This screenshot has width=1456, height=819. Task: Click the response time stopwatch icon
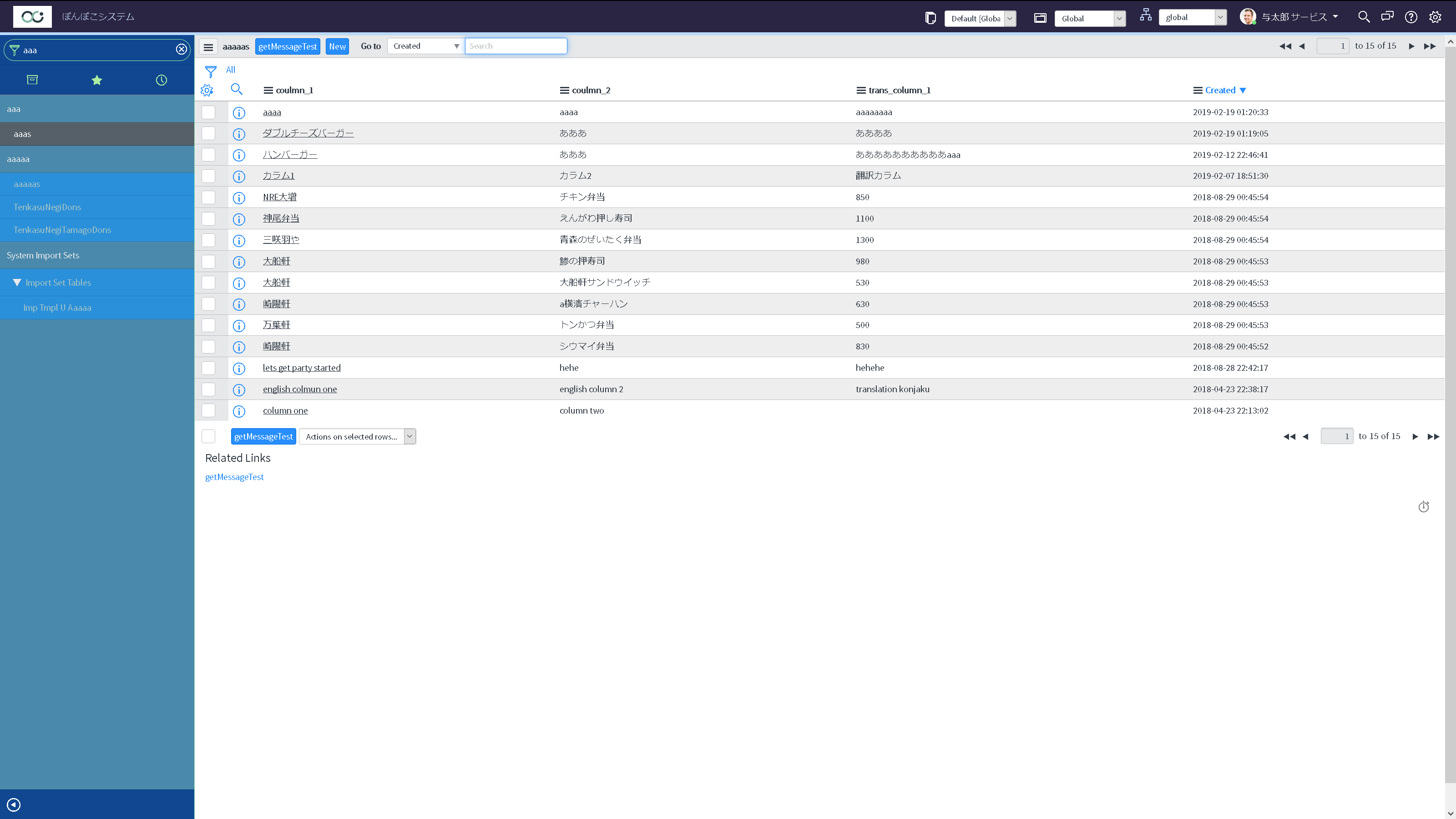click(1423, 507)
